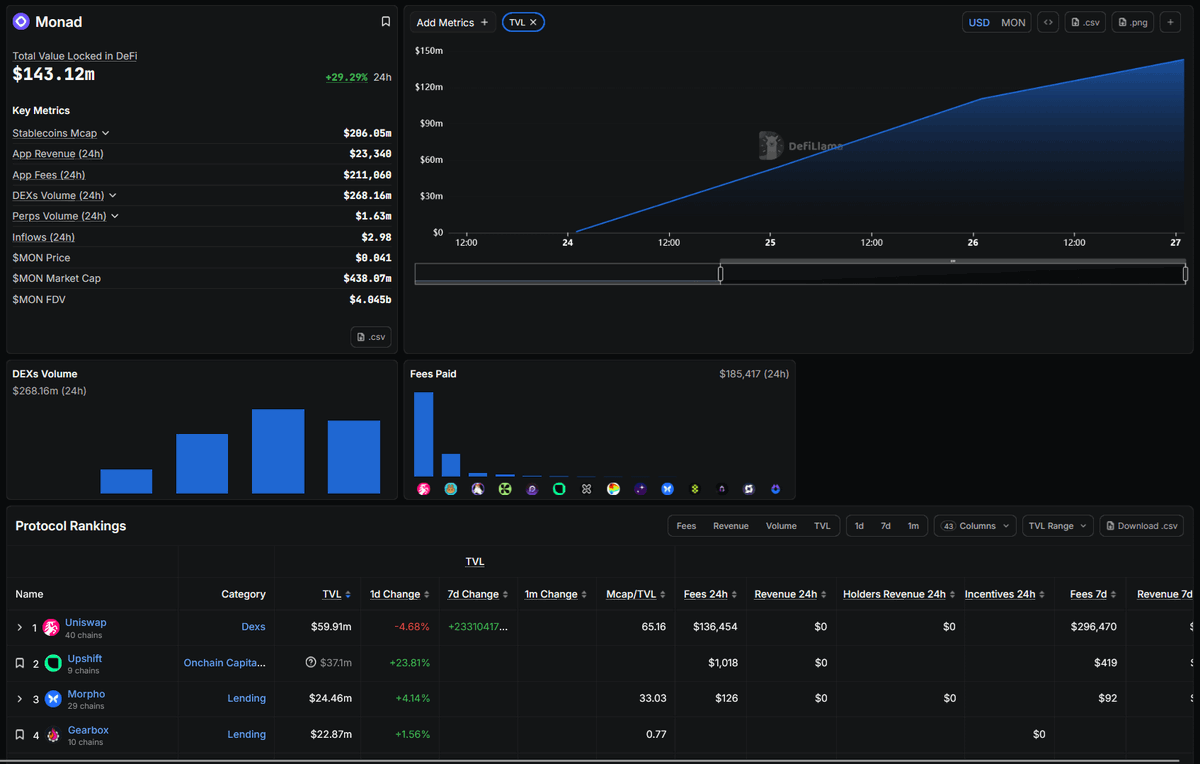Screen dimensions: 1200x764
Task: Open the Onchain Capital category link for Upshift
Action: [225, 663]
